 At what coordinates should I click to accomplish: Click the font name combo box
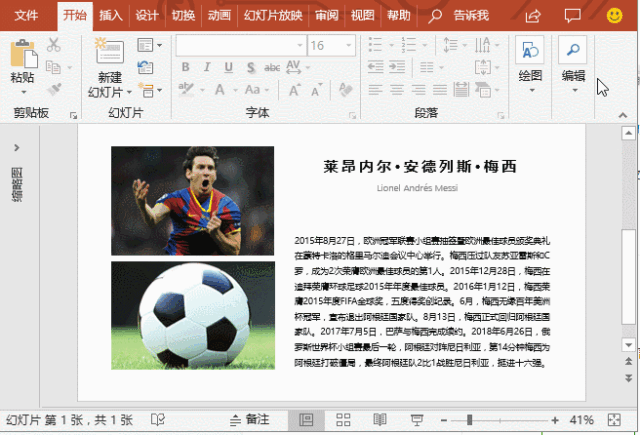tap(241, 45)
